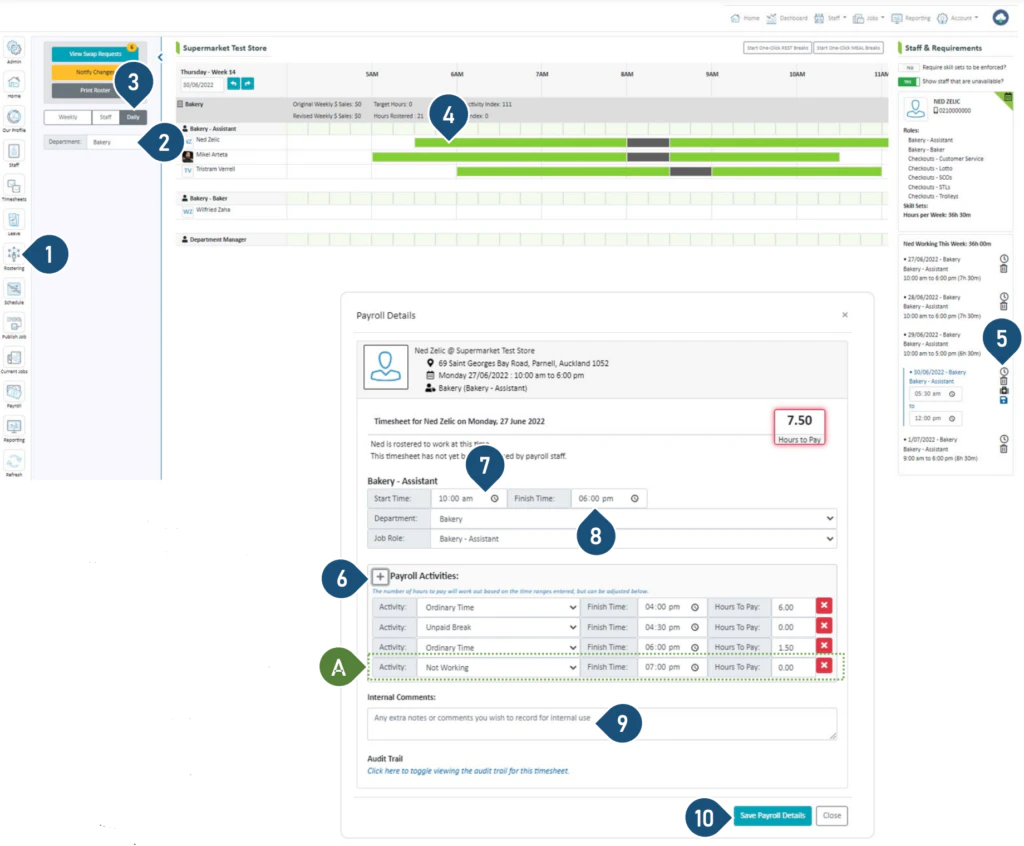Open the Staff menu in top navigation
Viewport: 1024px width, 846px height.
[830, 18]
